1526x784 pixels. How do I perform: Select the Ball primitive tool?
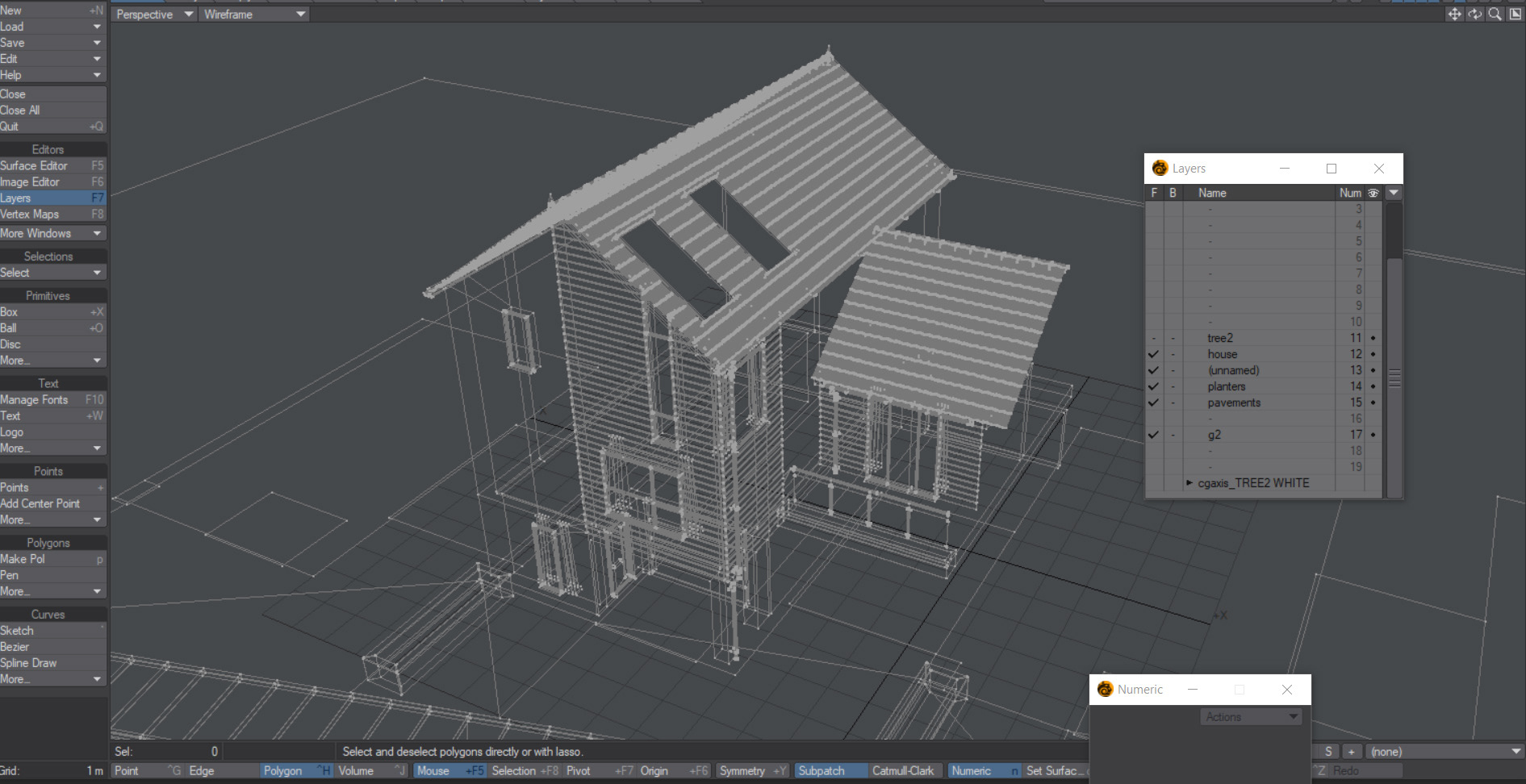pyautogui.click(x=53, y=328)
